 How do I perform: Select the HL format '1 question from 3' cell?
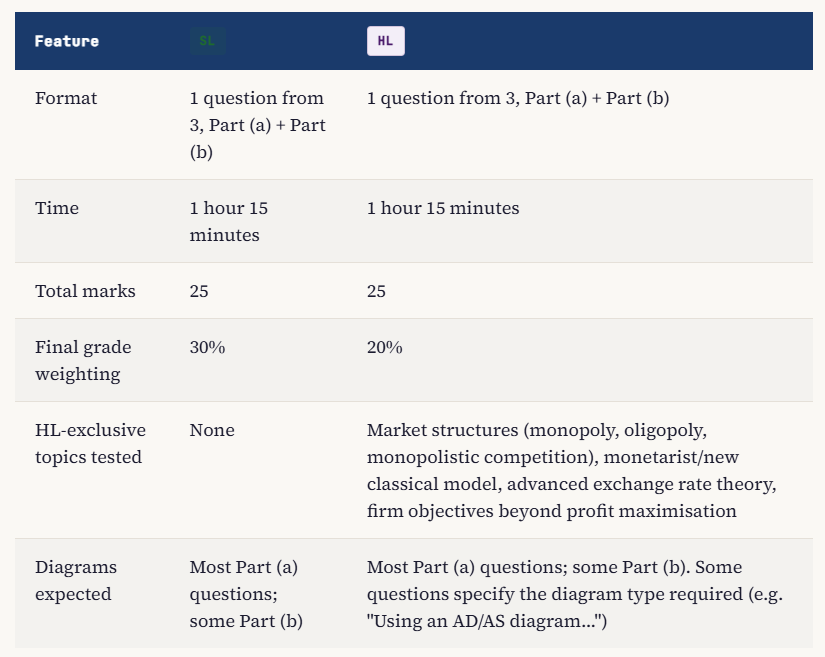[518, 98]
